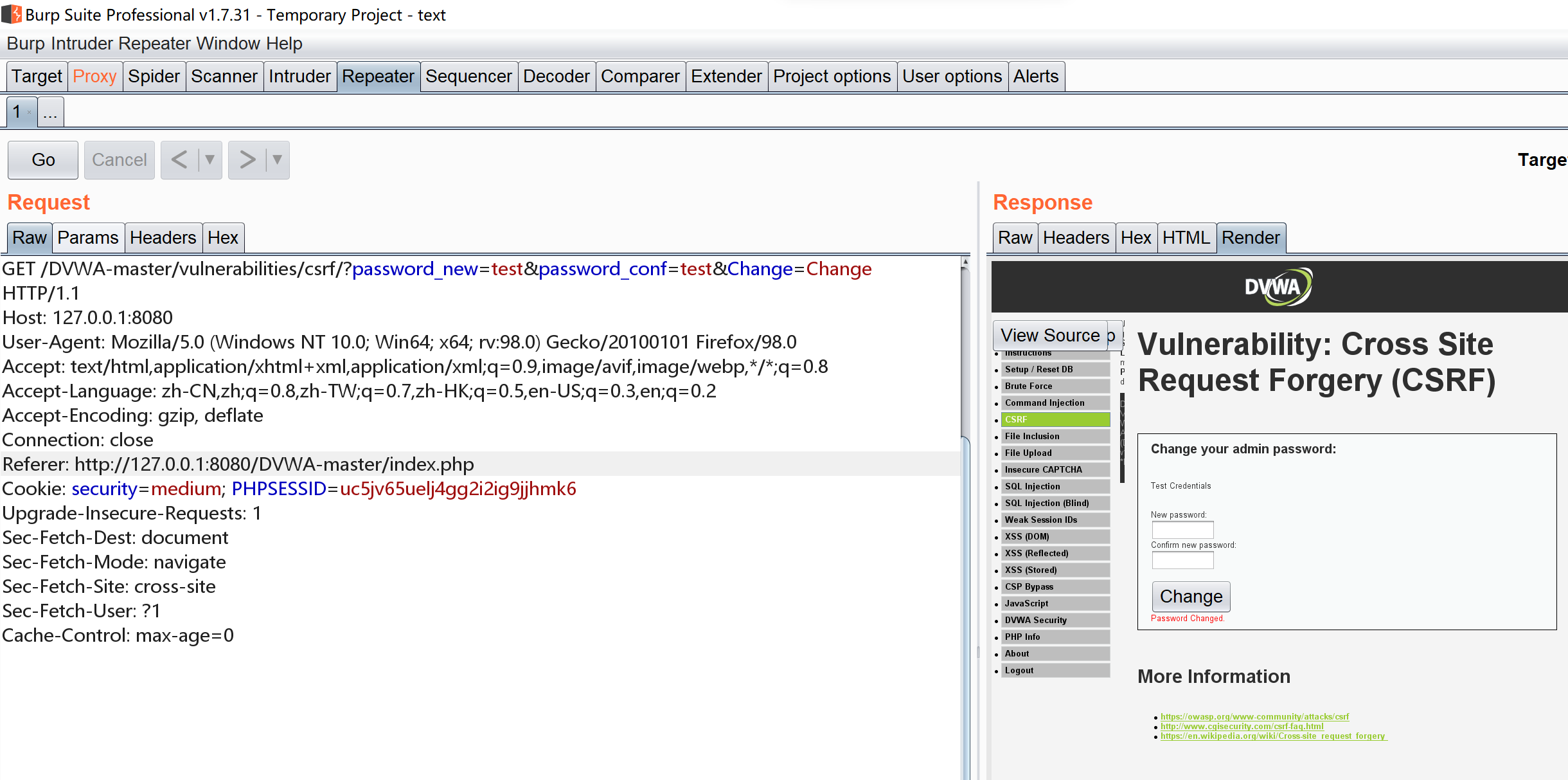Viewport: 1568px width, 780px height.
Task: Select the Response HTML tab
Action: [x=1186, y=237]
